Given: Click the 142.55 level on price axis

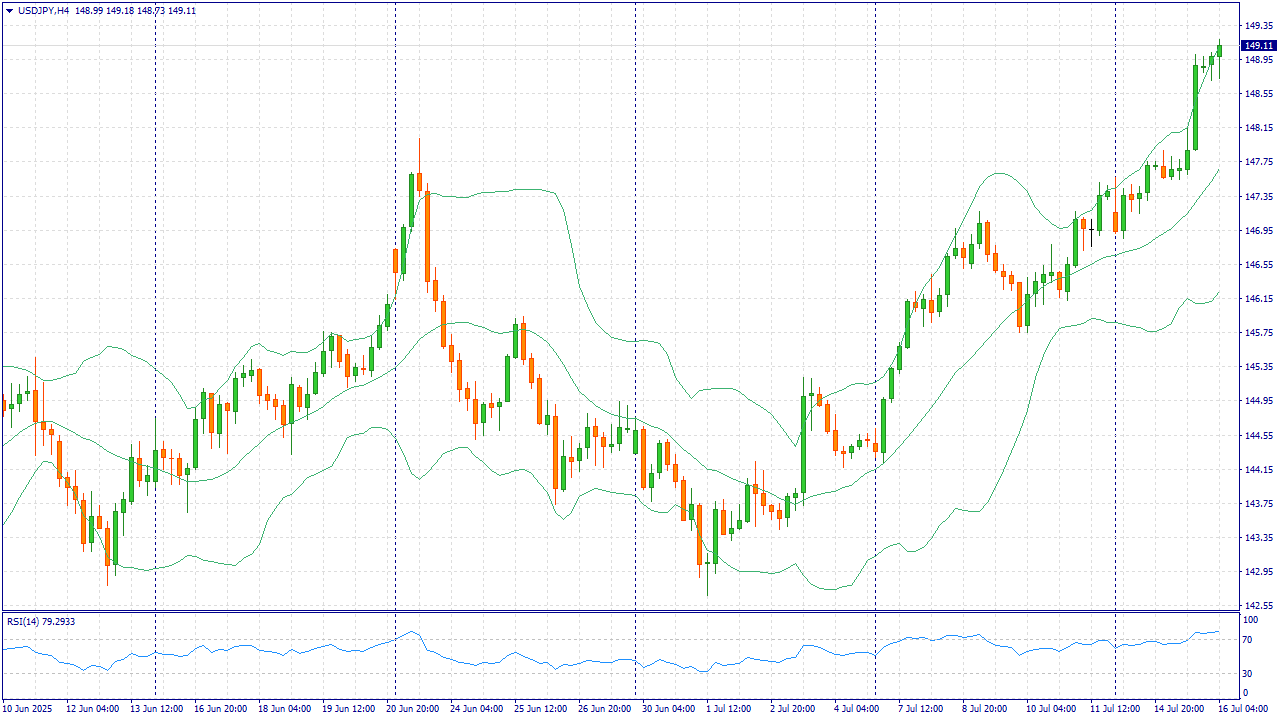Looking at the screenshot, I should click(1257, 606).
